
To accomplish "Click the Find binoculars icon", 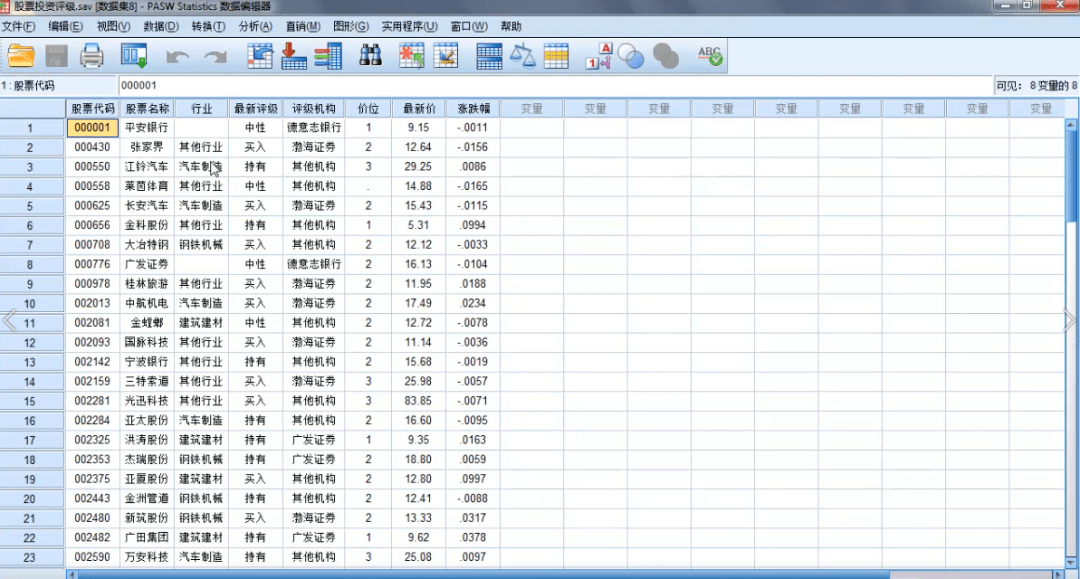I will point(371,56).
